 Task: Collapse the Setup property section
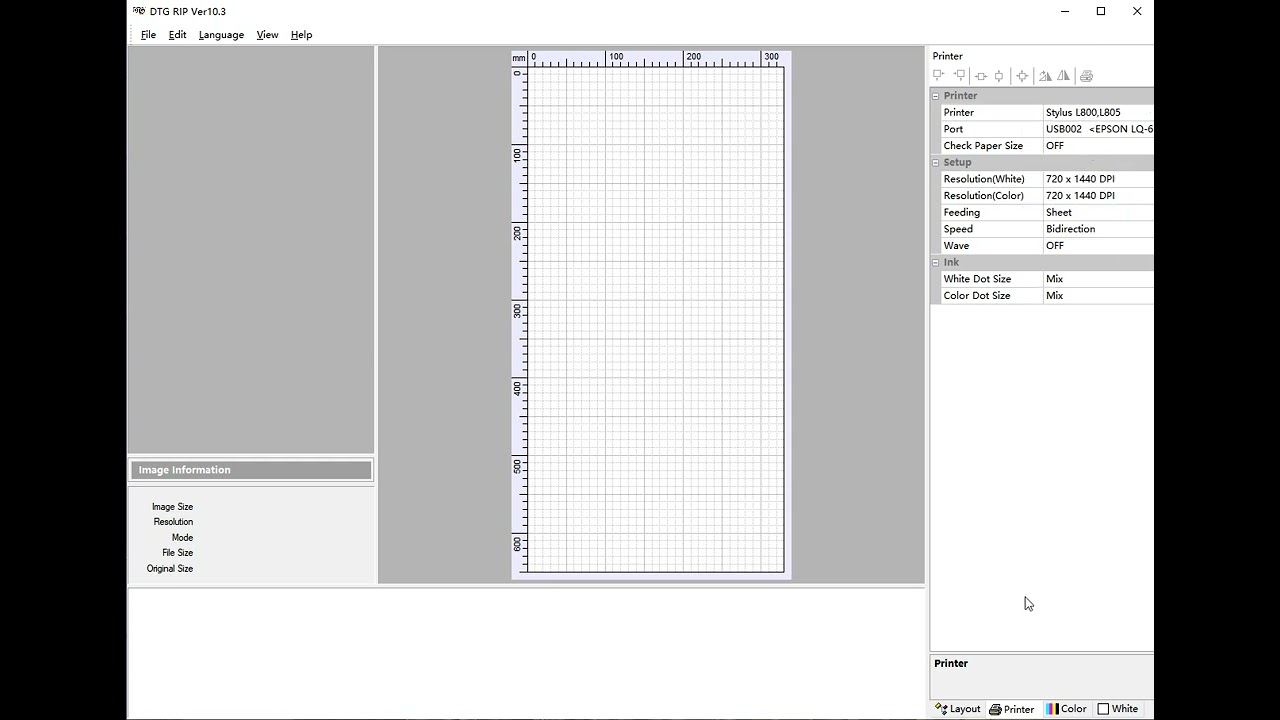(x=936, y=162)
